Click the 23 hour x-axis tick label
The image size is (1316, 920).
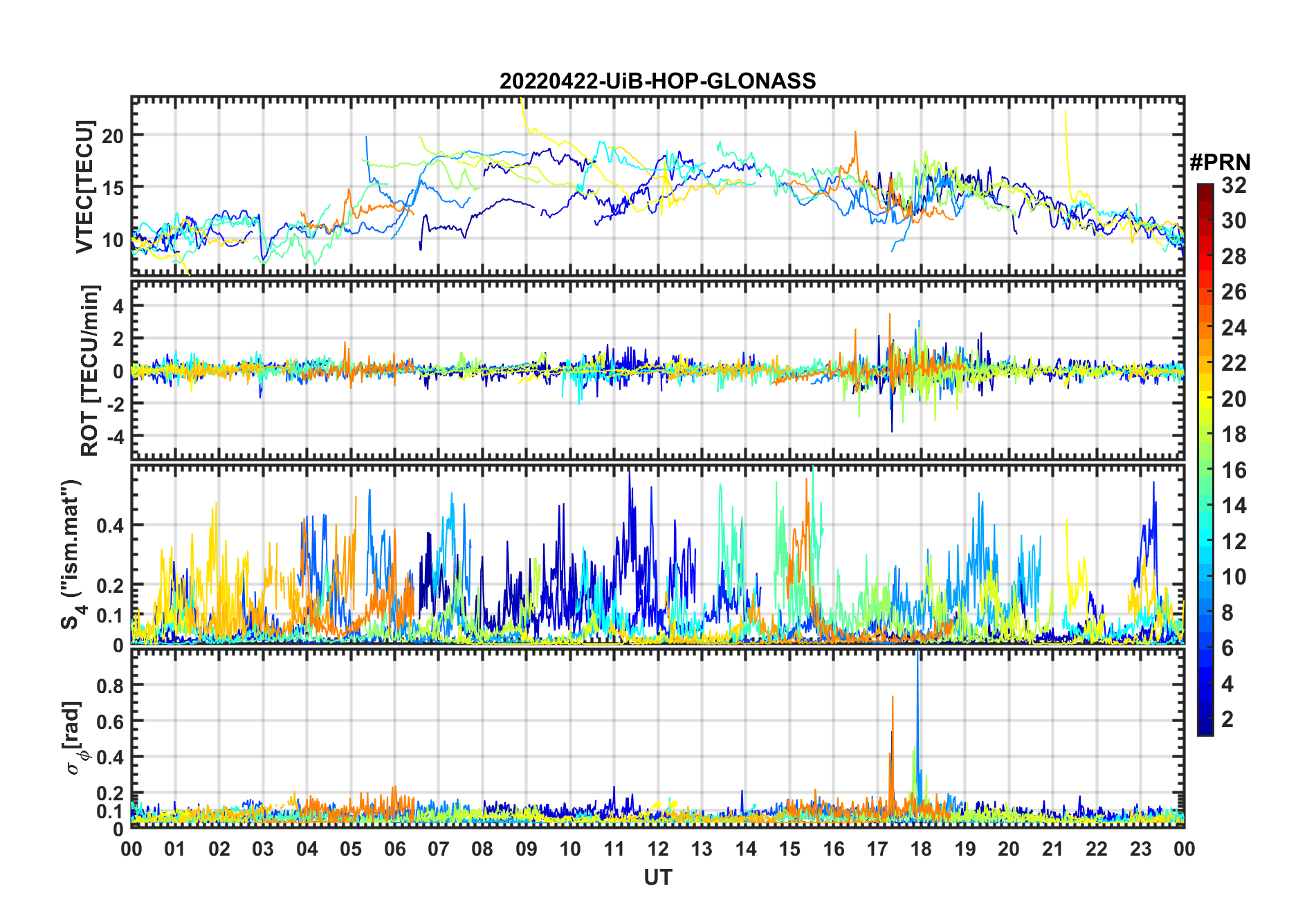pyautogui.click(x=1140, y=849)
